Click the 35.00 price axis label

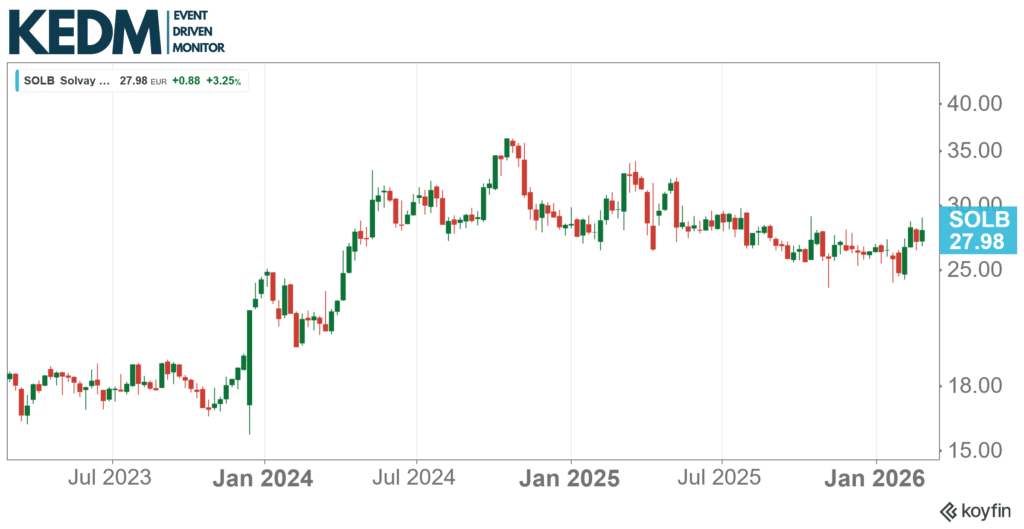pyautogui.click(x=973, y=152)
